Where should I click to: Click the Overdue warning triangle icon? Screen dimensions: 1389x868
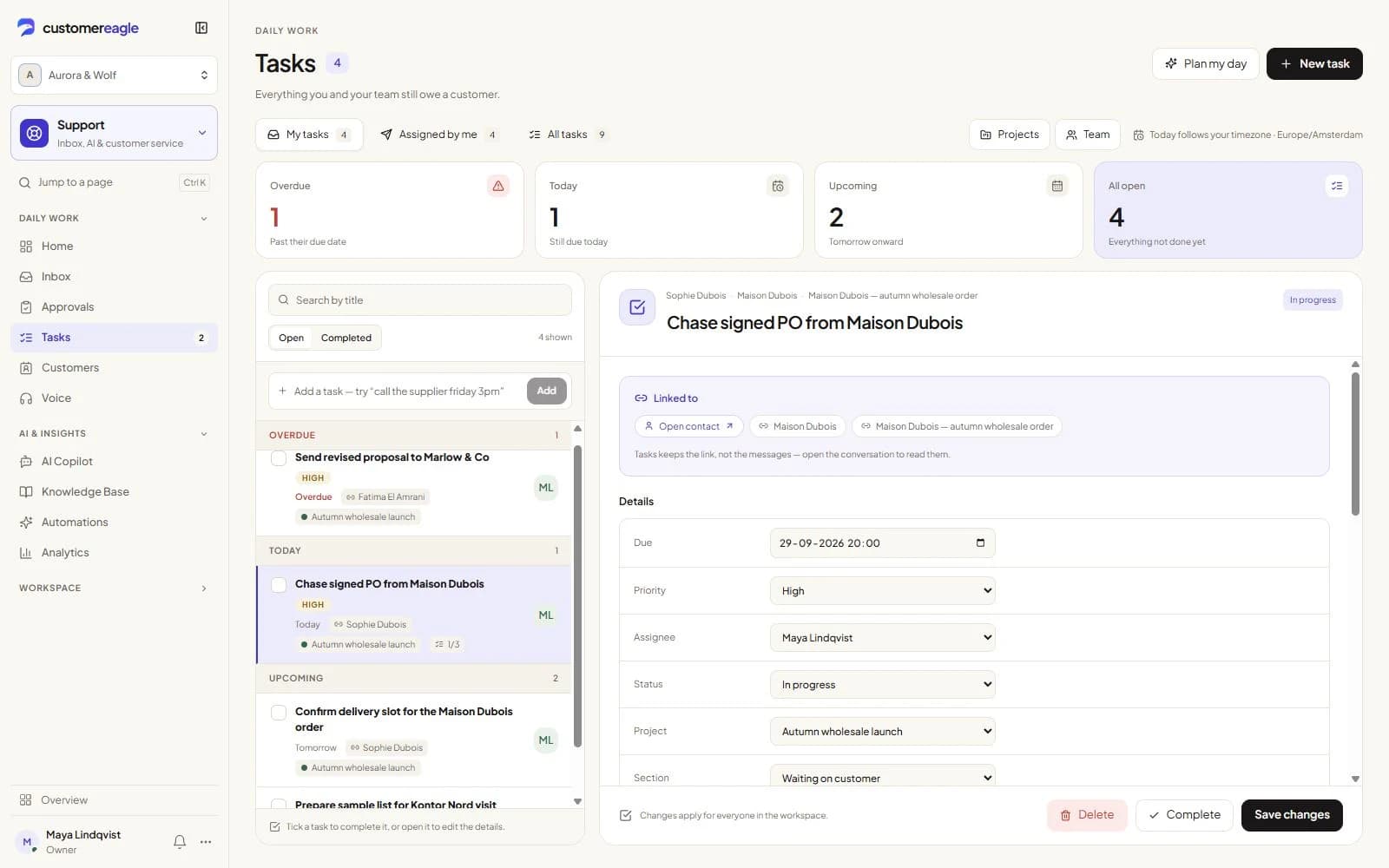pos(498,186)
